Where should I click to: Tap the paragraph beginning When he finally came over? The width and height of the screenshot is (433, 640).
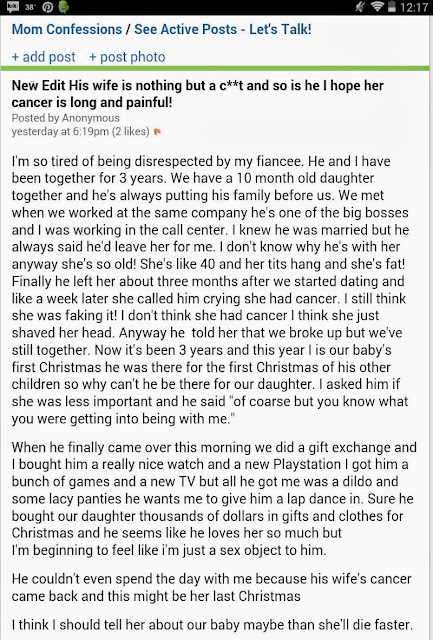(x=214, y=499)
